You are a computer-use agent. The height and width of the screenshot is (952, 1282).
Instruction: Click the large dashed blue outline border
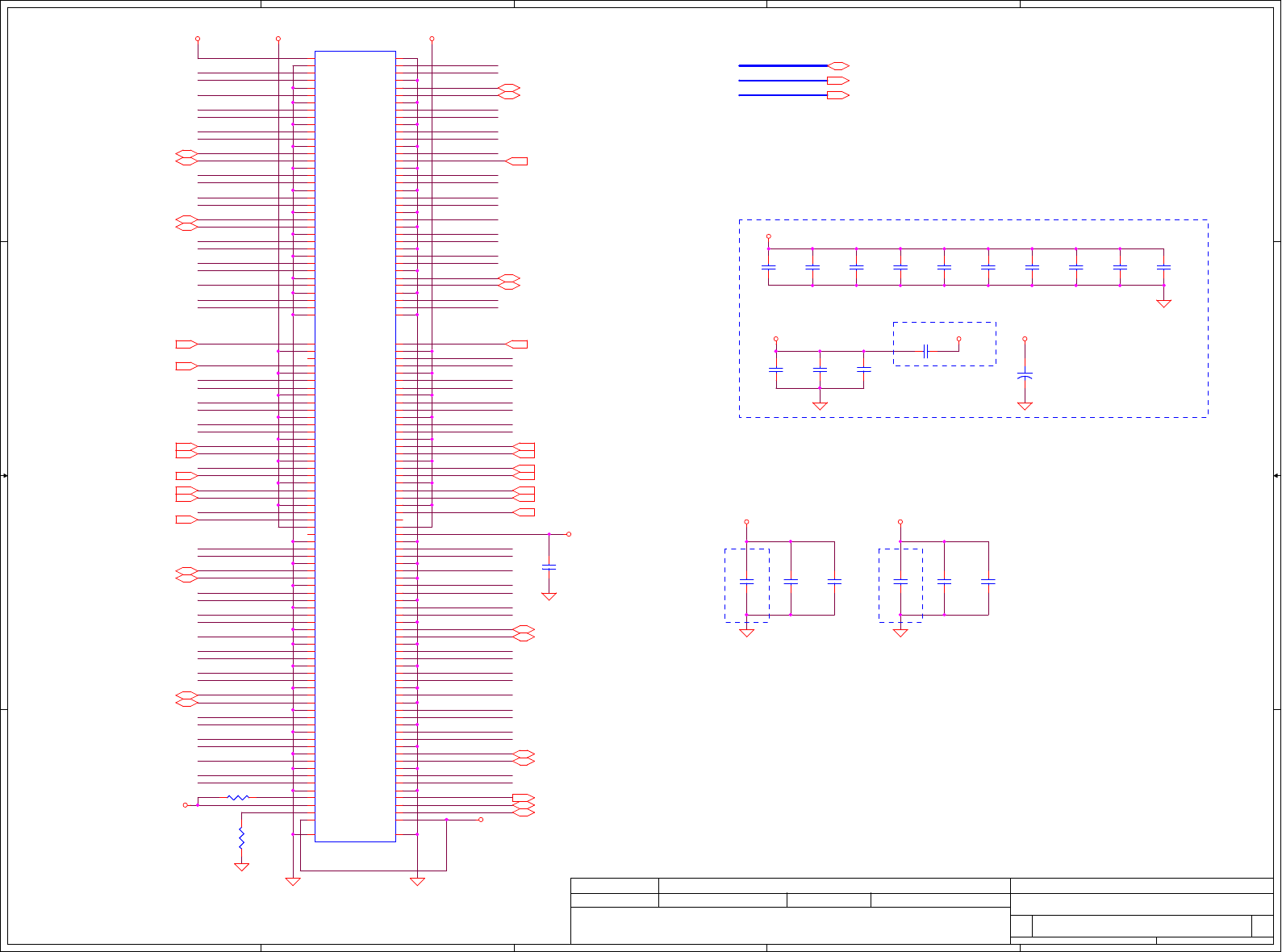[974, 319]
